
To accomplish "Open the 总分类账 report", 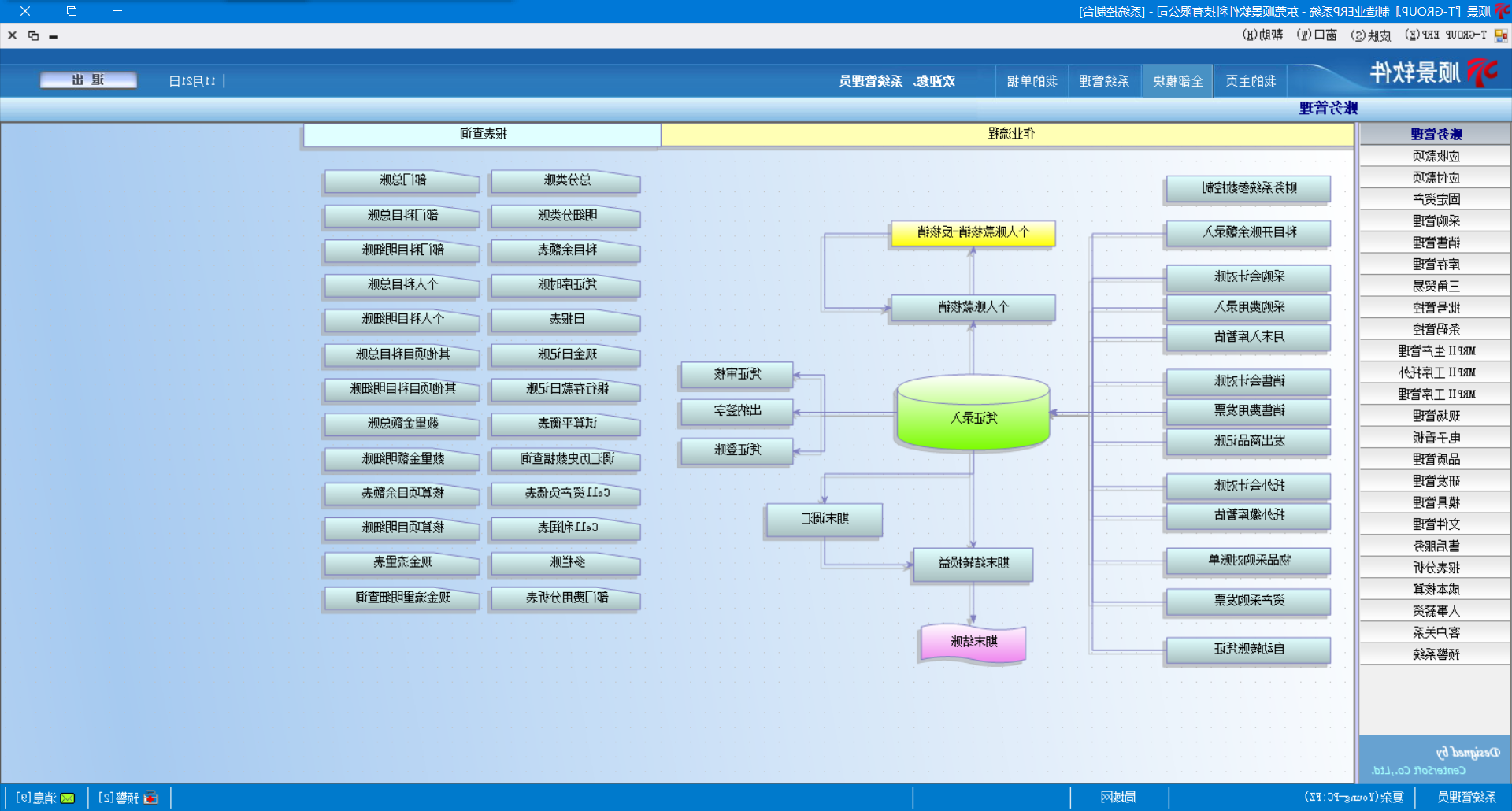I will [x=566, y=181].
